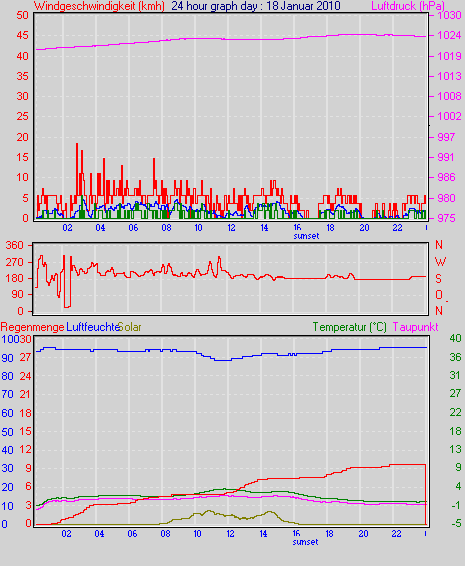Select the 180 wind direction axis value
This screenshot has width=465, height=566.
pos(14,278)
